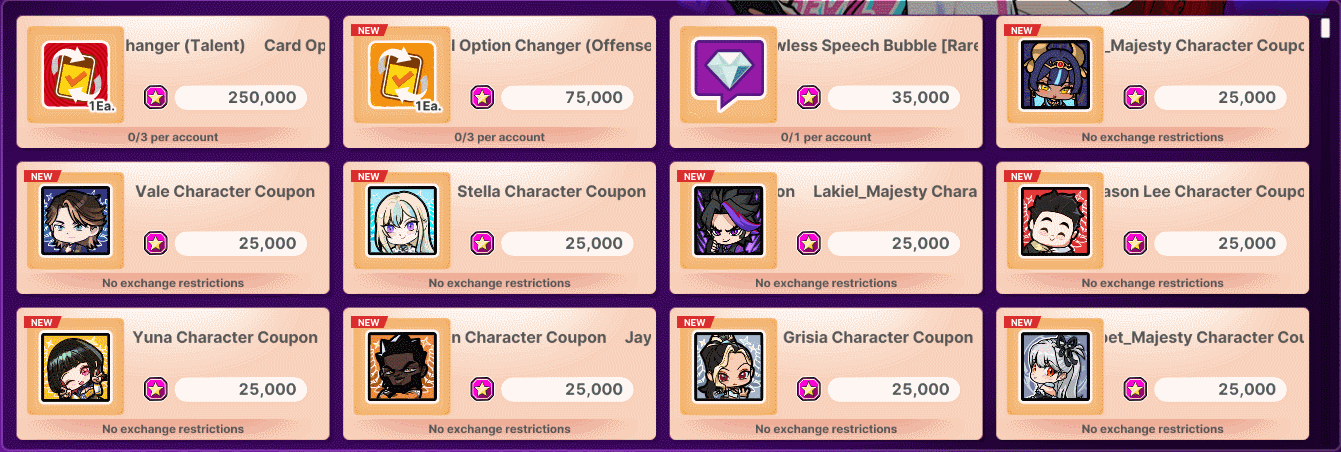
Task: Click the Vale character portrait
Action: point(75,220)
